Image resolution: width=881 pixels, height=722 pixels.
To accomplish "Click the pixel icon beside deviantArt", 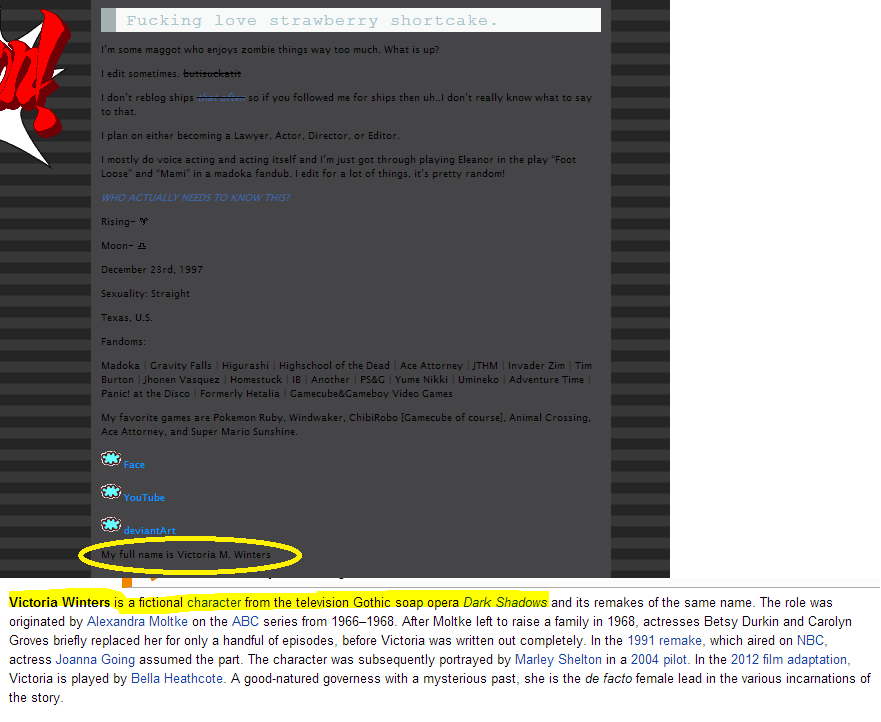I will point(110,525).
